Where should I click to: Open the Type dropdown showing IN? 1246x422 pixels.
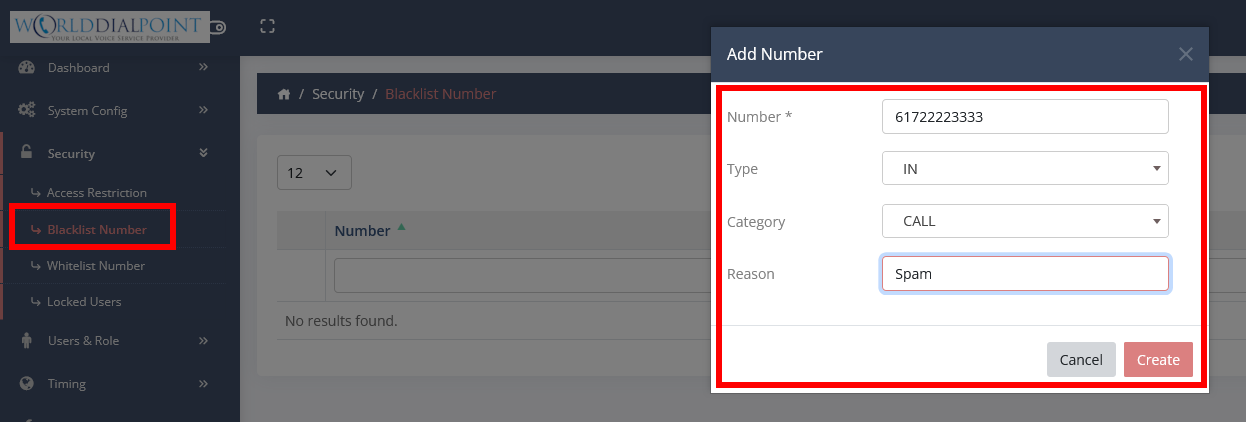pyautogui.click(x=1025, y=168)
